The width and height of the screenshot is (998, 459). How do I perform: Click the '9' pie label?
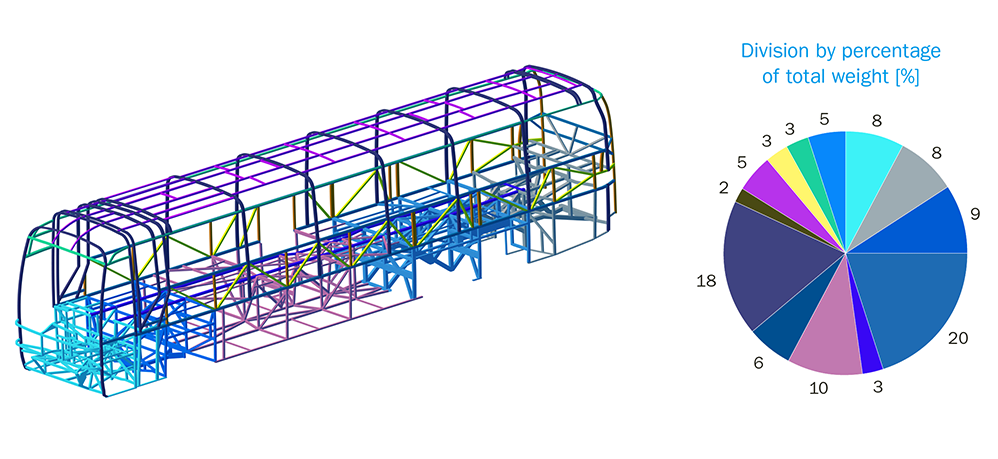[975, 215]
